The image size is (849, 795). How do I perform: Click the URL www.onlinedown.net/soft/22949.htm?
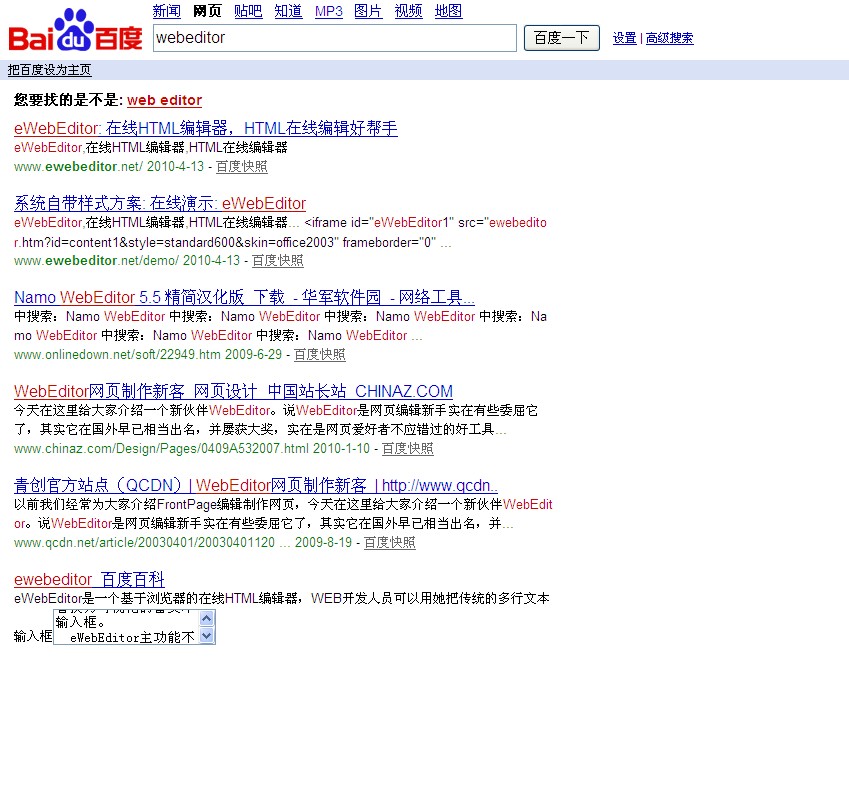click(117, 355)
